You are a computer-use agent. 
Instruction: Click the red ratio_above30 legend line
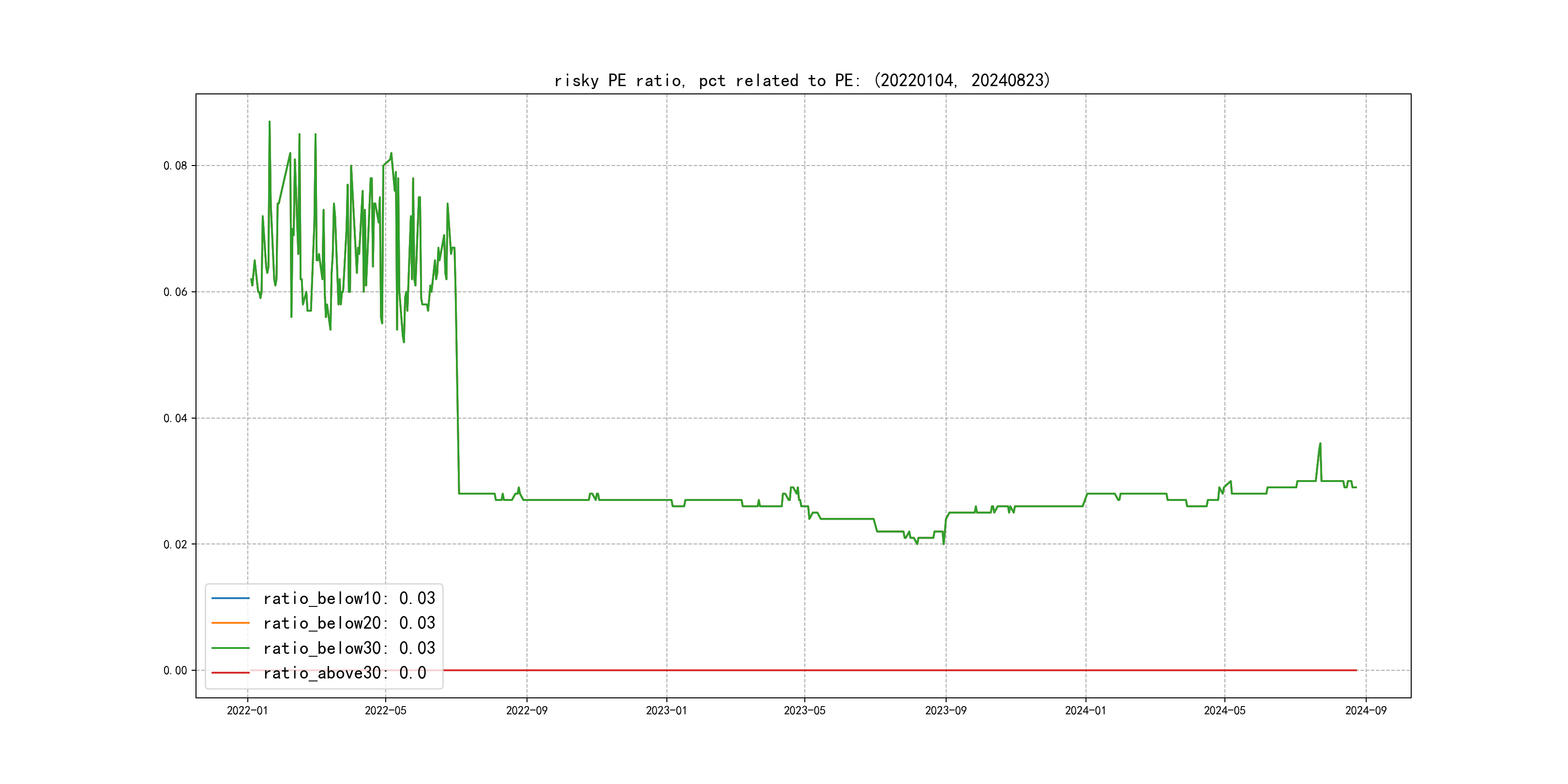230,673
